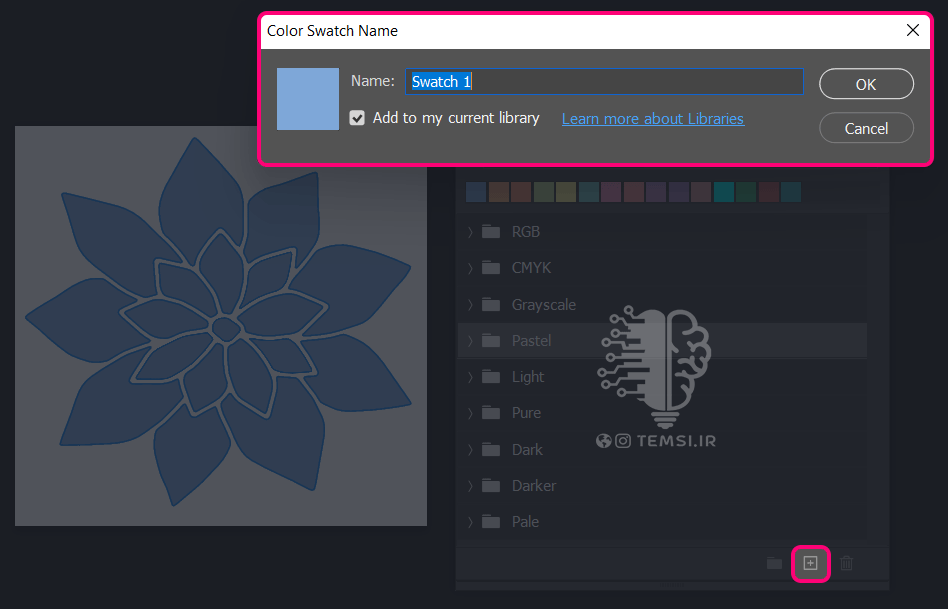Viewport: 948px width, 609px height.
Task: Click the flower artwork on the canvas
Action: (x=218, y=322)
